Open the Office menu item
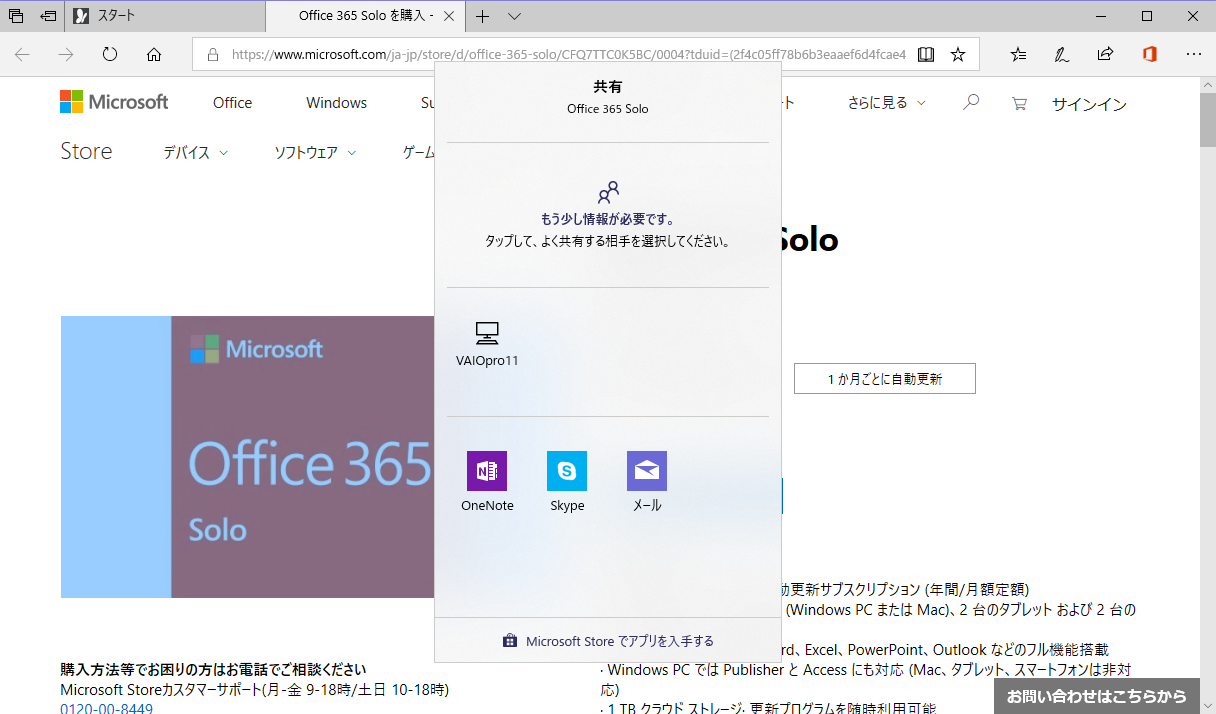This screenshot has width=1216, height=714. [233, 103]
